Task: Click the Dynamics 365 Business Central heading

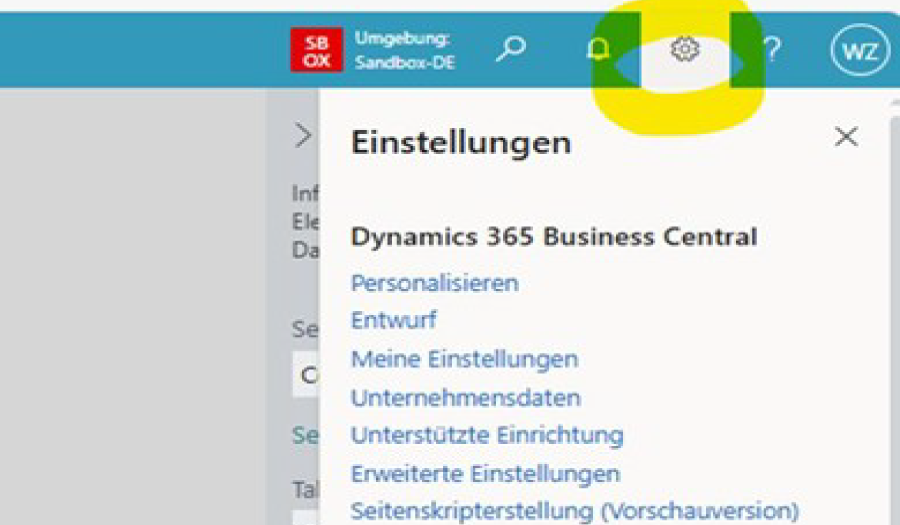Action: click(x=553, y=237)
